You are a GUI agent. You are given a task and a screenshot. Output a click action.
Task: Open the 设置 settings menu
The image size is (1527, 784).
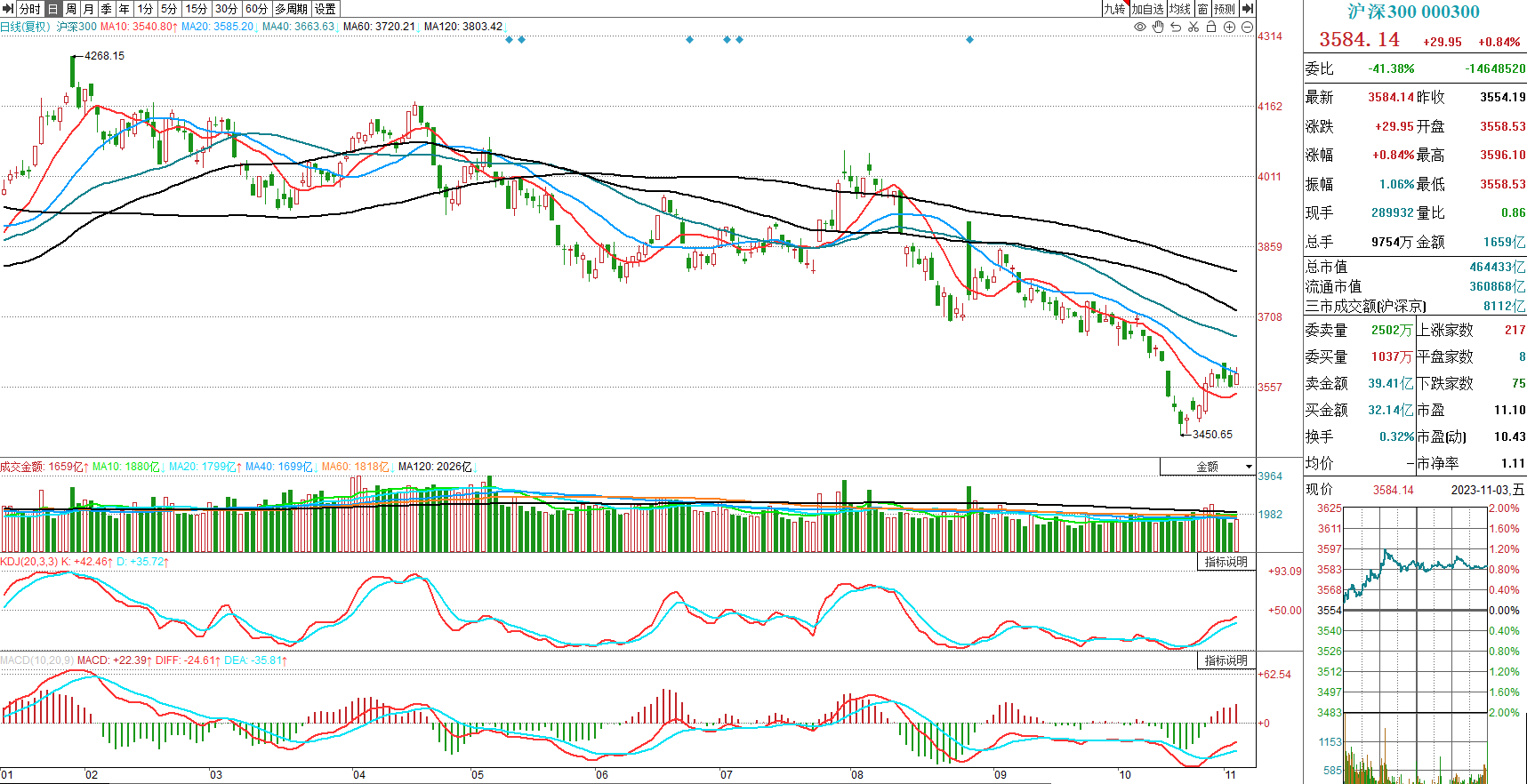325,9
